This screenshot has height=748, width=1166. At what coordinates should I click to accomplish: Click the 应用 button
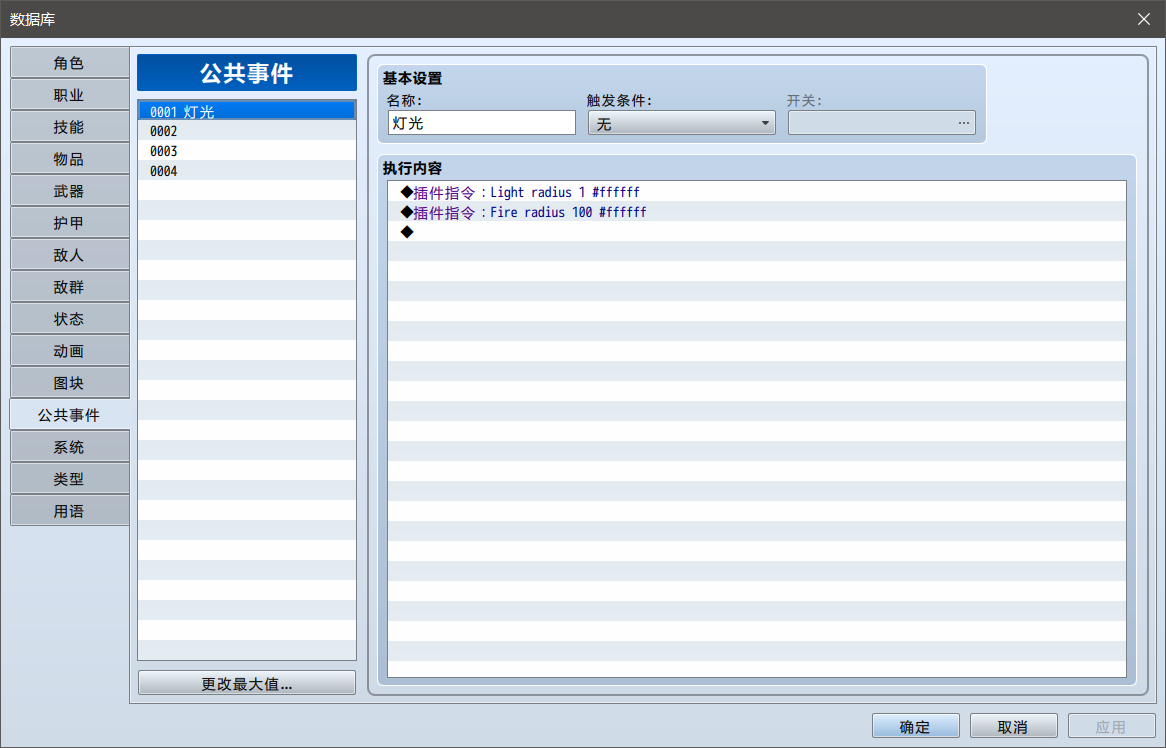point(1112,726)
